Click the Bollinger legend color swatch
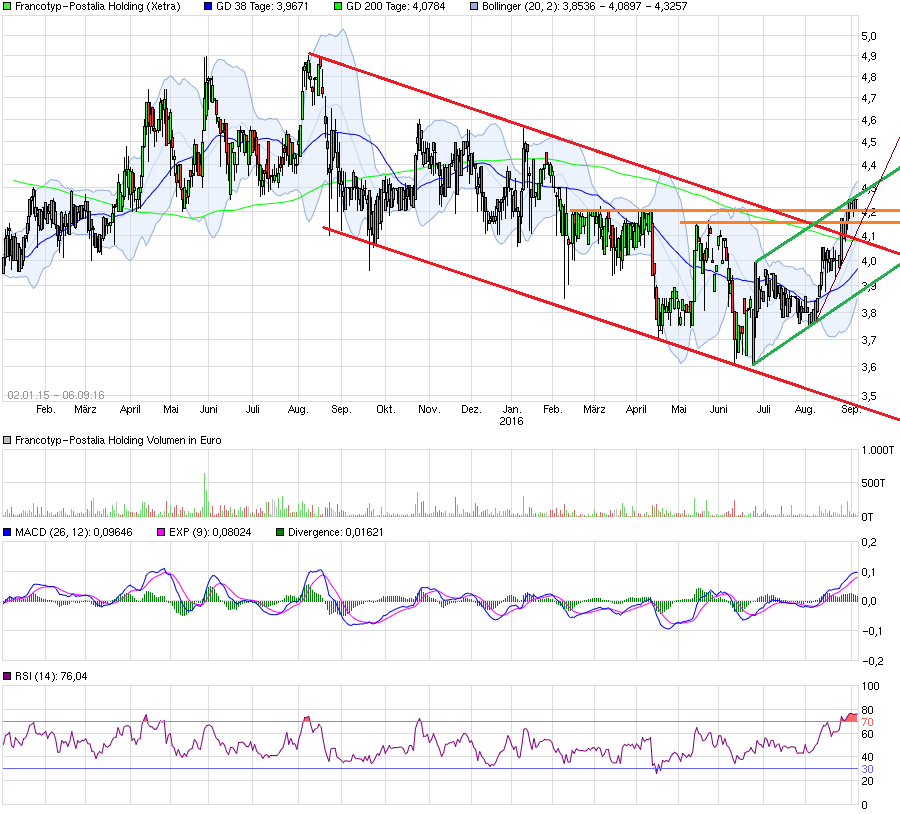 click(x=474, y=7)
